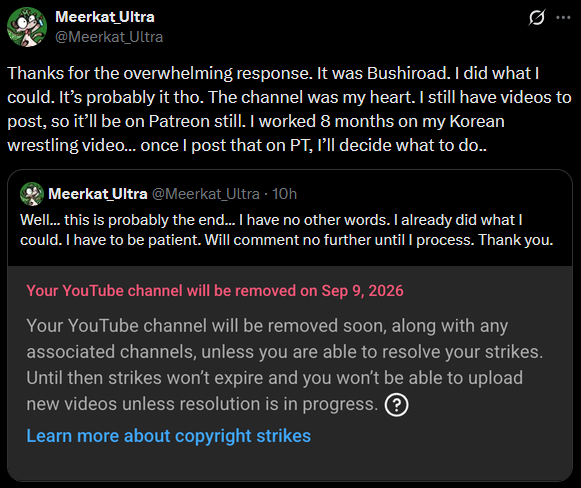Open the embedded YouTube warning screenshot paragraph
Image resolution: width=581 pixels, height=488 pixels.
(x=285, y=365)
